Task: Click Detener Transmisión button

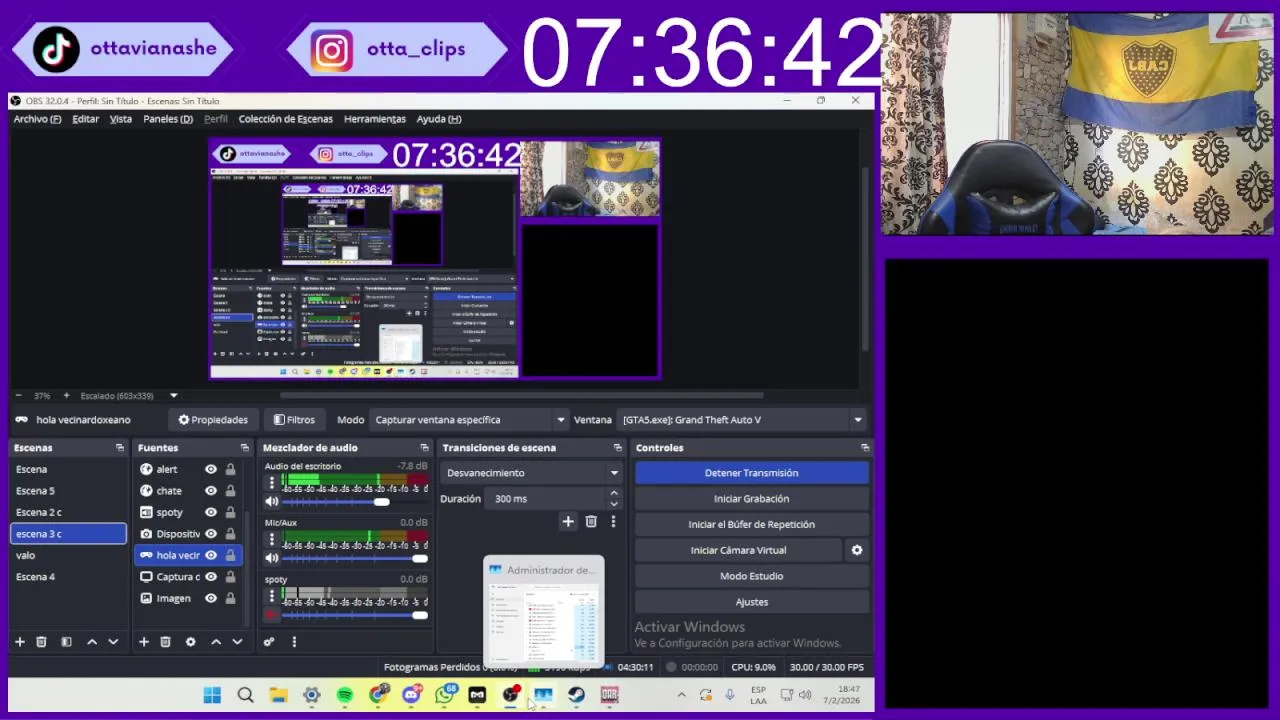Action: coord(751,473)
